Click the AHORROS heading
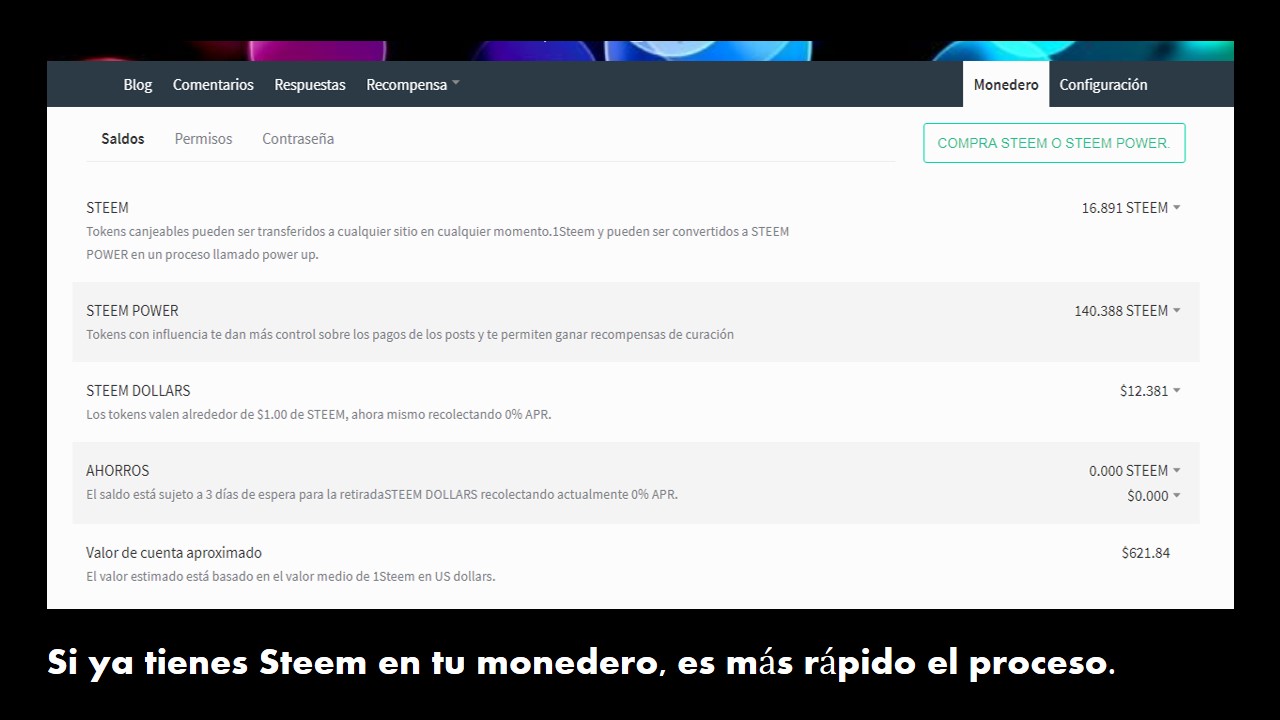 pos(118,471)
